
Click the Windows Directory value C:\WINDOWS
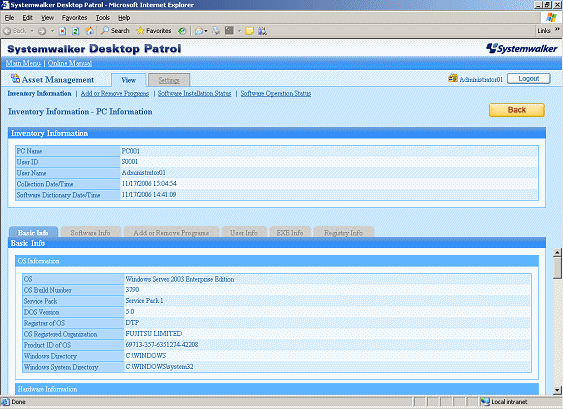pos(146,355)
